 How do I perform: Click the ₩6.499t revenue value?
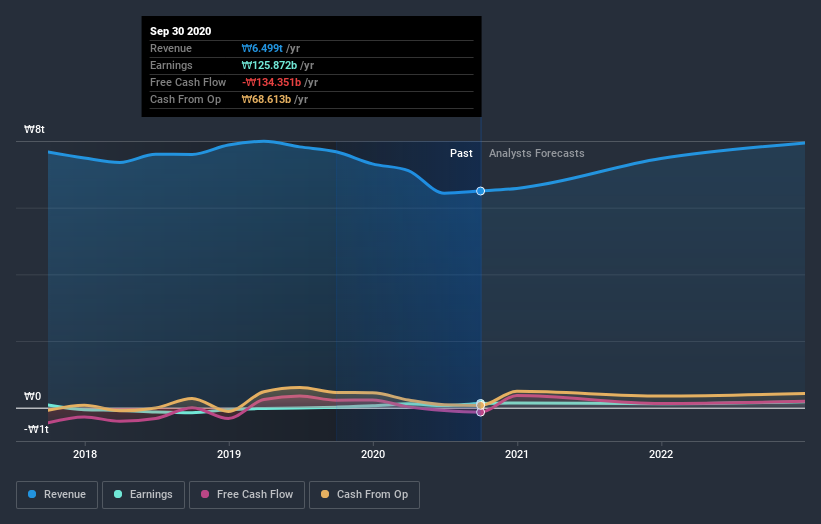262,48
